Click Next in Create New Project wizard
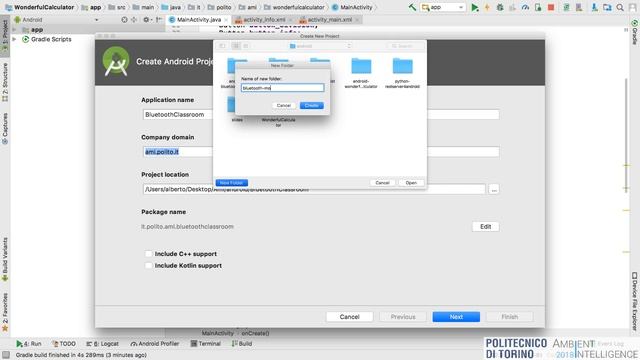This screenshot has width=640, height=360. coord(456,317)
